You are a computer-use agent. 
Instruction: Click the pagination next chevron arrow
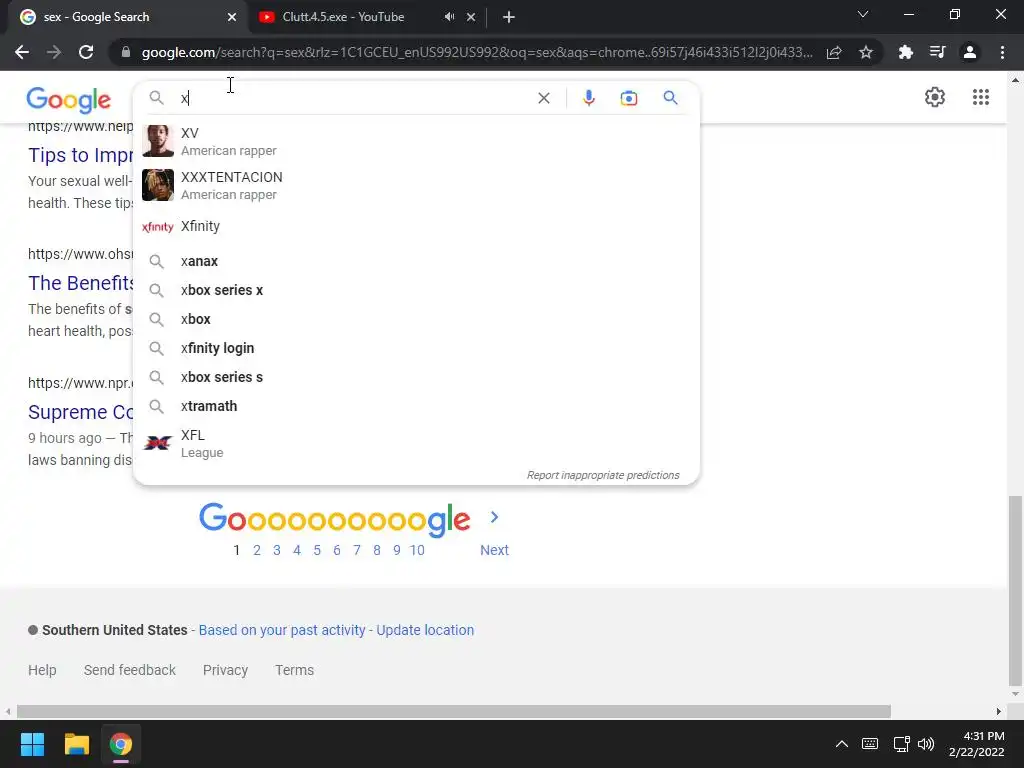coord(494,517)
